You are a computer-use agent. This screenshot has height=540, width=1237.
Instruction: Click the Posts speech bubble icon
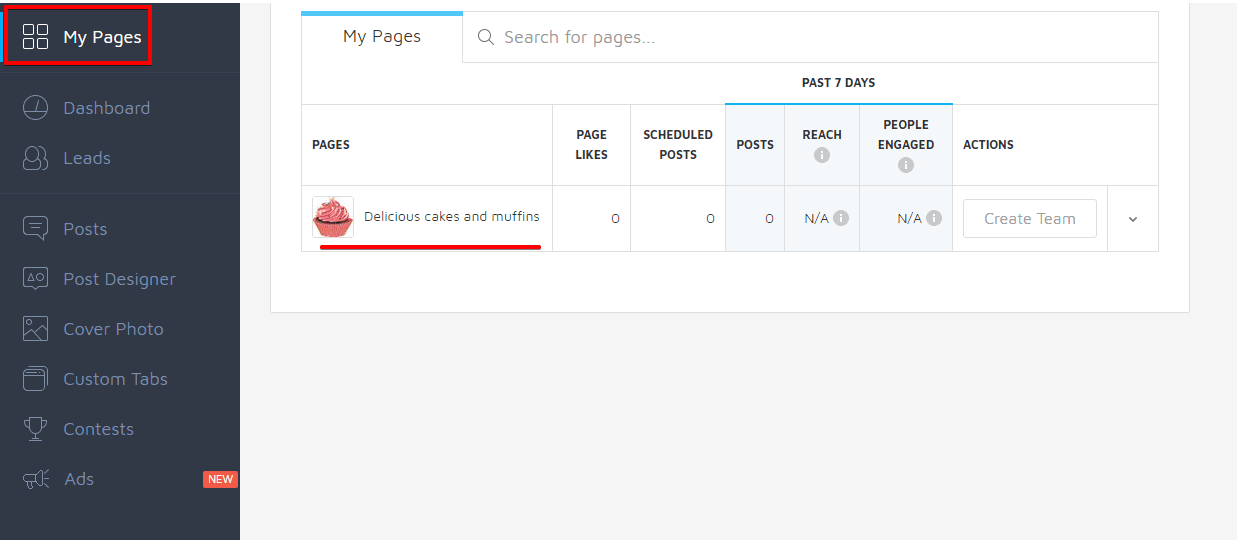click(x=36, y=229)
